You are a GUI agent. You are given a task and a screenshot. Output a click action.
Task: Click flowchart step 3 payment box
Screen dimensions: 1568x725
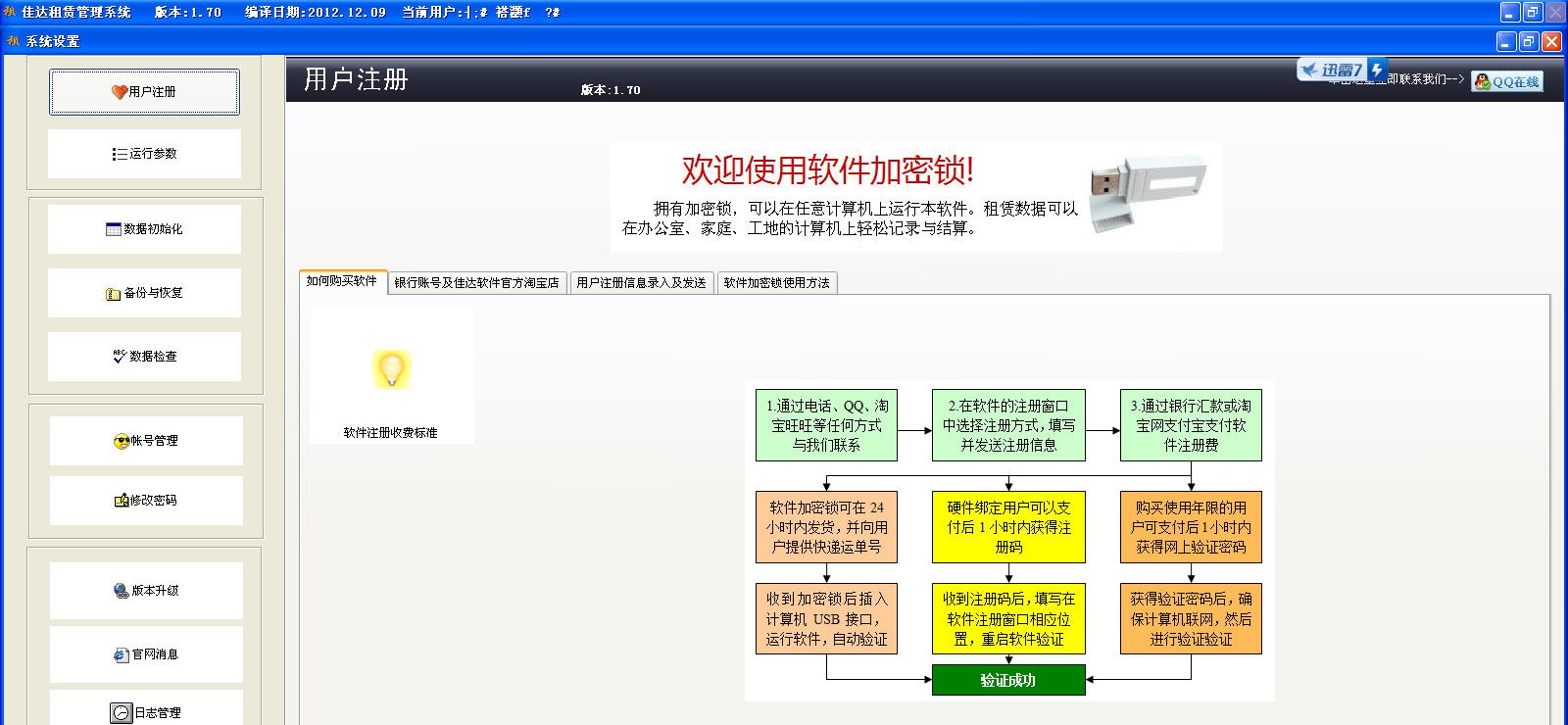(1191, 425)
